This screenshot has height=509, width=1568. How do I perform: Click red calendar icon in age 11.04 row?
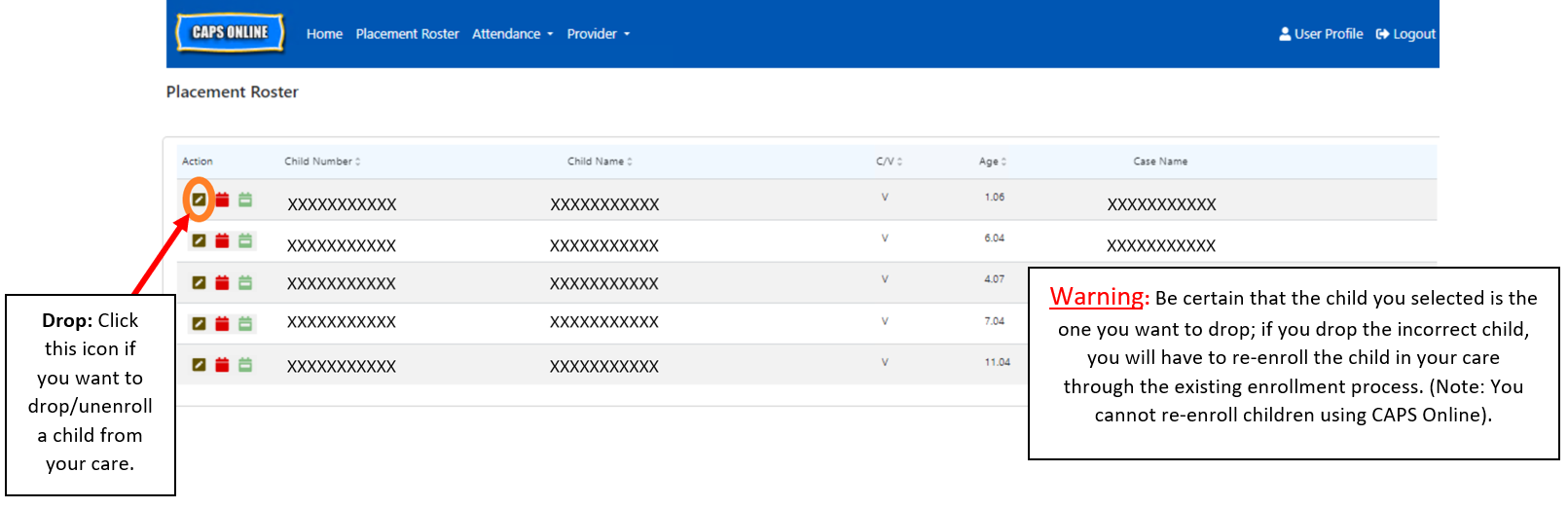[x=222, y=364]
